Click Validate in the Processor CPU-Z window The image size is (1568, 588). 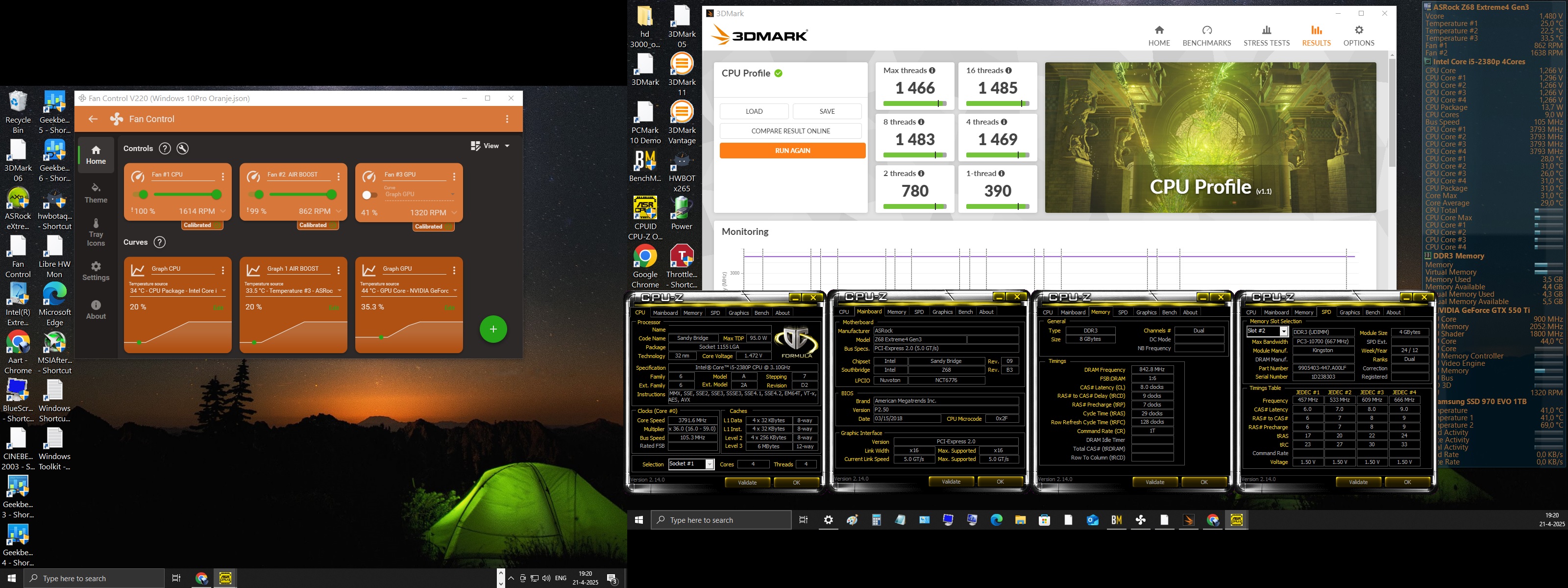point(747,483)
